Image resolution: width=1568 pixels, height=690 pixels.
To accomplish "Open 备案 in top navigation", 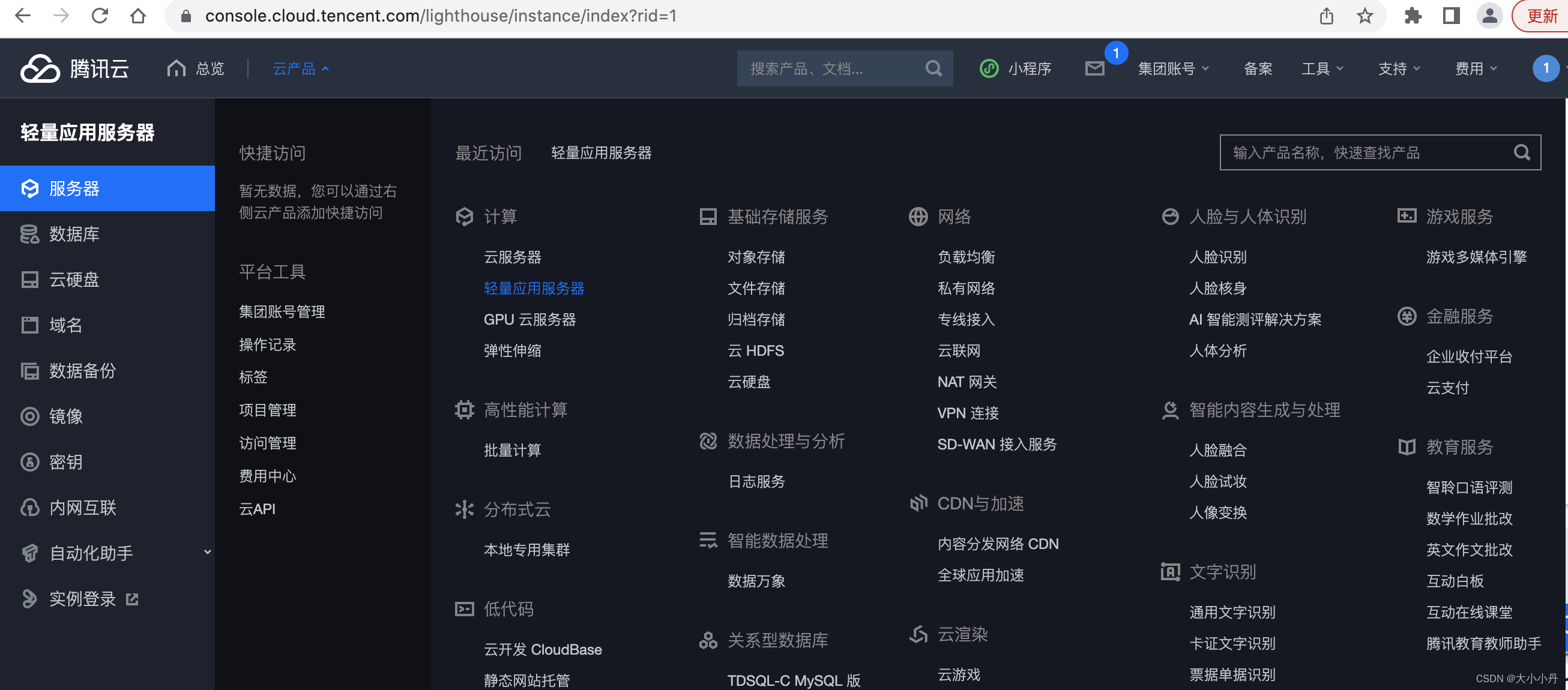I will 1258,69.
